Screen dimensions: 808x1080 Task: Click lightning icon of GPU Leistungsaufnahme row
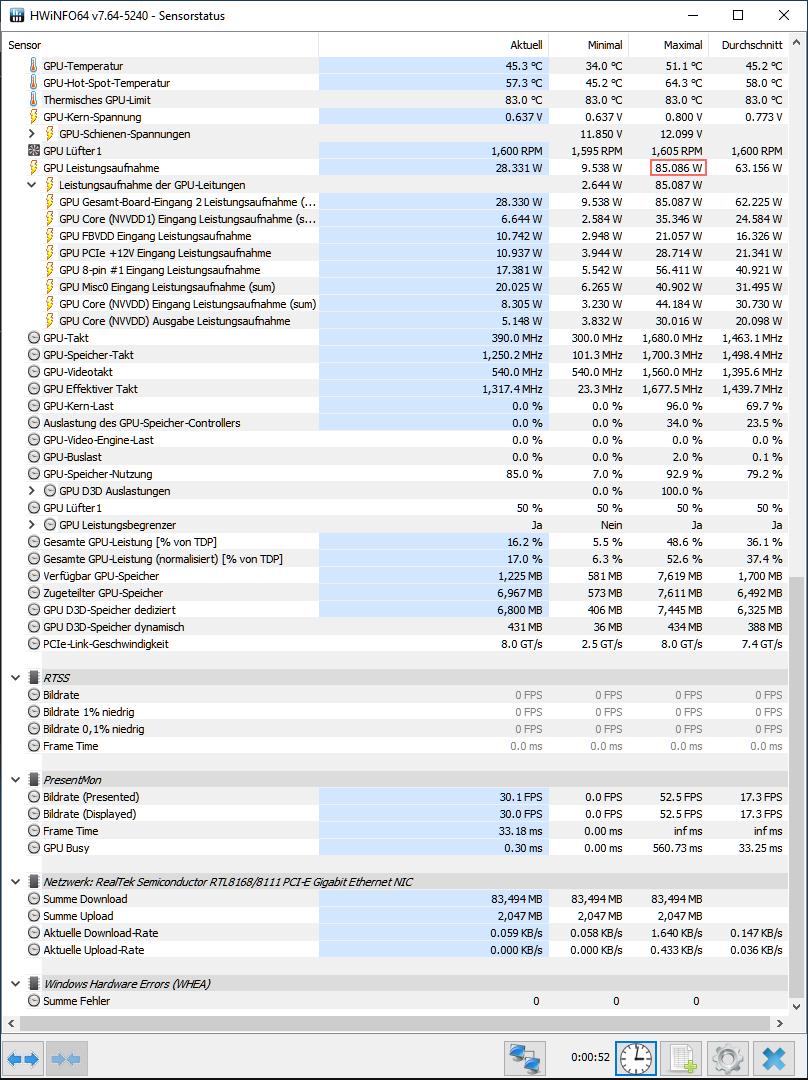click(x=33, y=168)
